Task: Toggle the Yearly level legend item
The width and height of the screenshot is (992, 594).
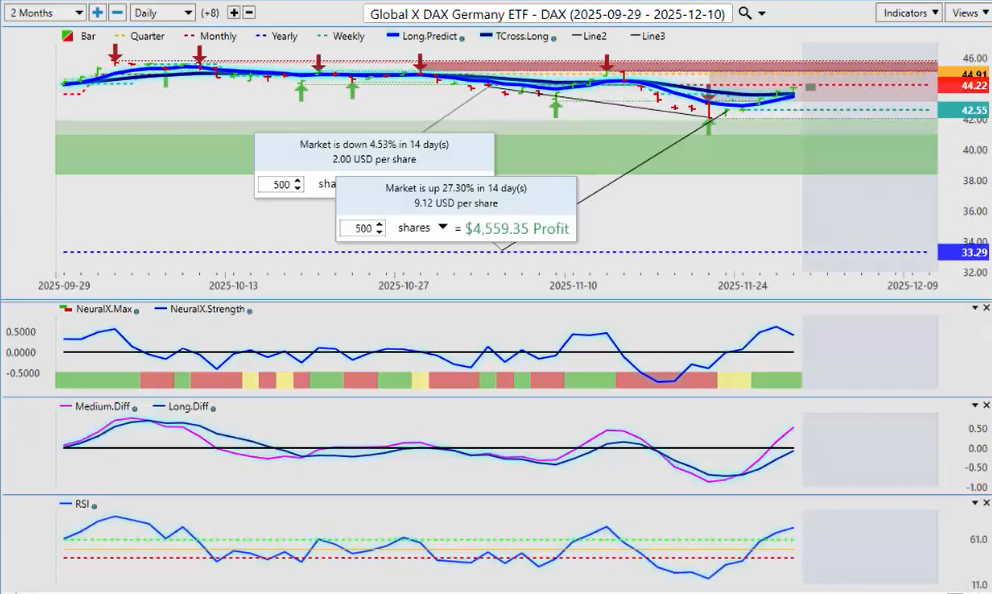Action: 277,36
